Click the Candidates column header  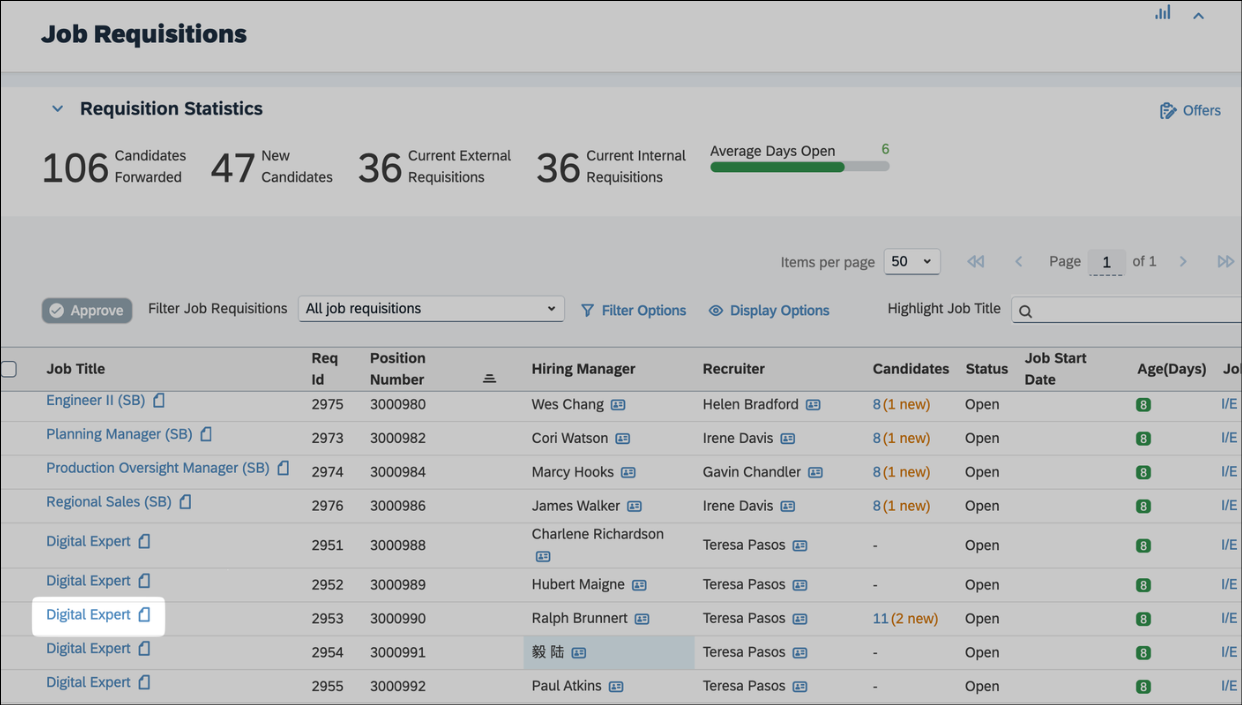pos(911,369)
